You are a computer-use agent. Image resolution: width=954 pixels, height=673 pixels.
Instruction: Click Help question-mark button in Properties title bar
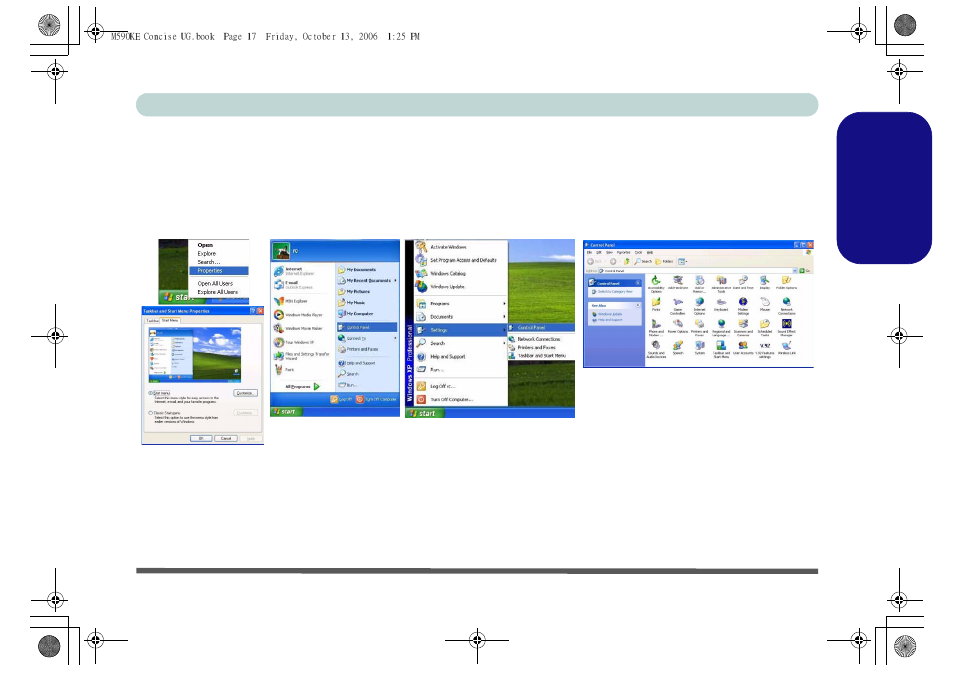(253, 311)
